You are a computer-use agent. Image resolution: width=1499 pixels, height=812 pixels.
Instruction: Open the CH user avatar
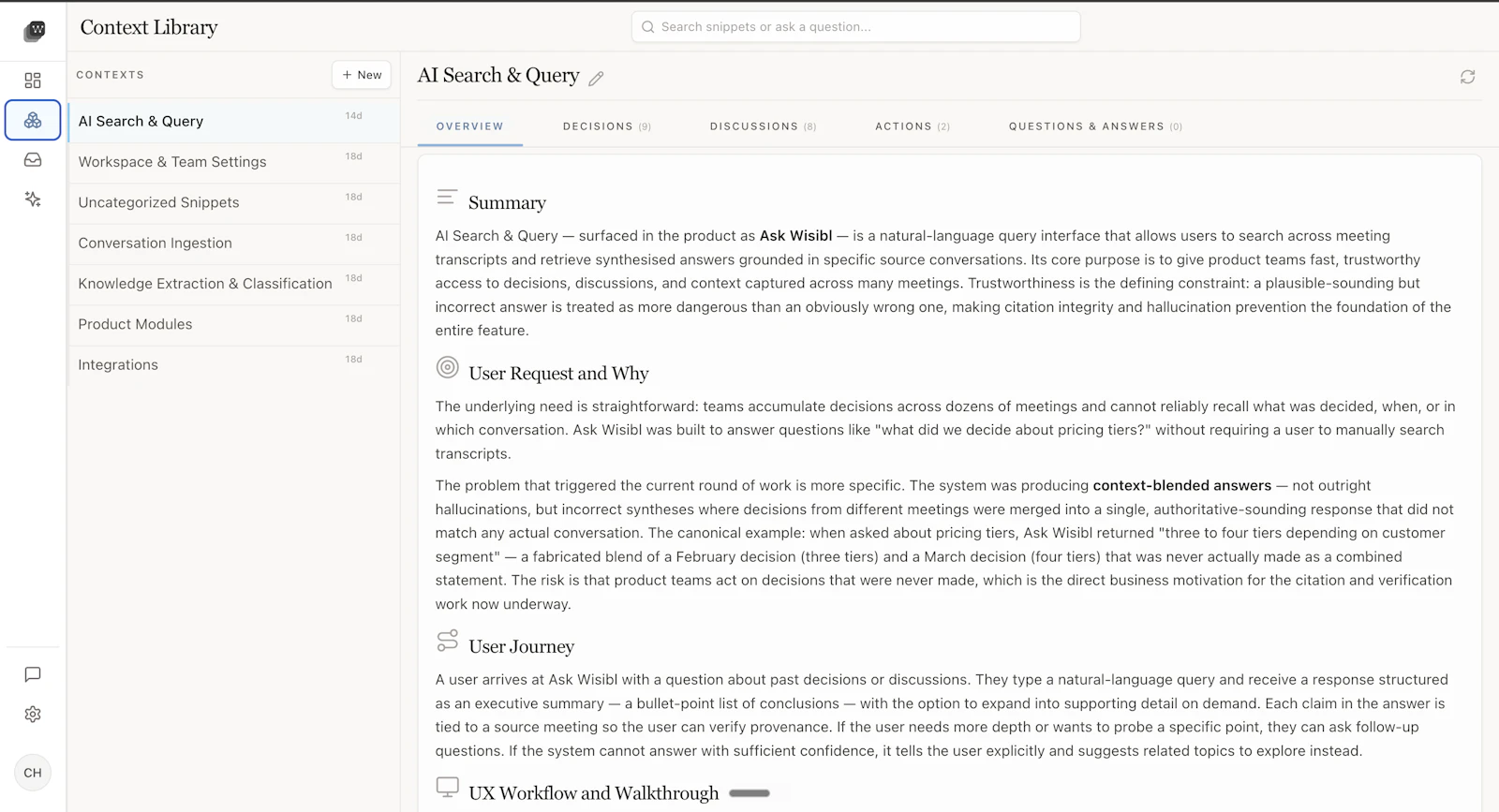pyautogui.click(x=33, y=773)
